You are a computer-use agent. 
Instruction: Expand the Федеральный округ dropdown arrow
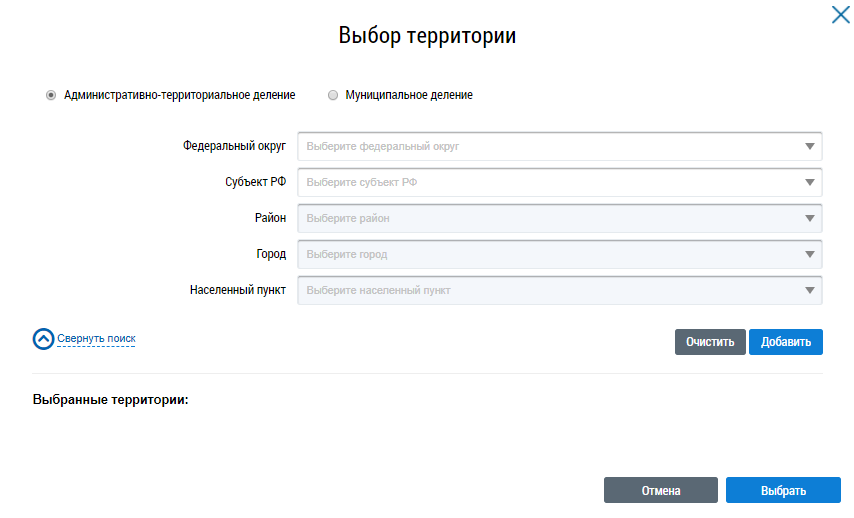[810, 147]
